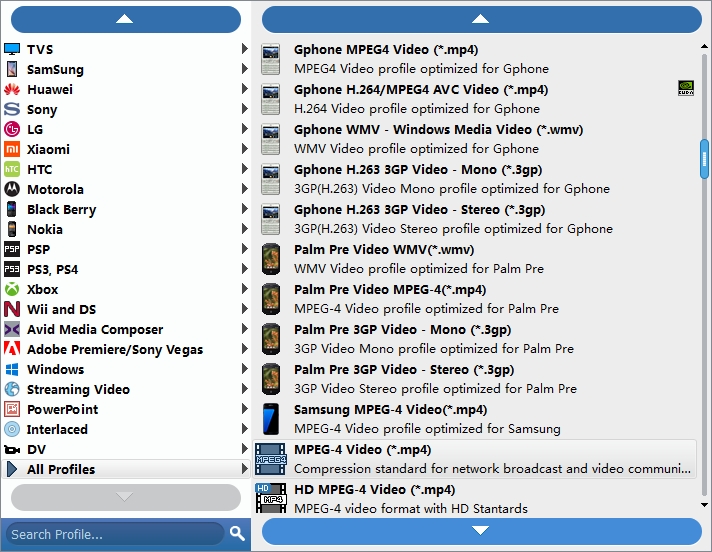Viewport: 712px width, 552px height.
Task: Click the MPEG-4 Video format icon
Action: (271, 459)
